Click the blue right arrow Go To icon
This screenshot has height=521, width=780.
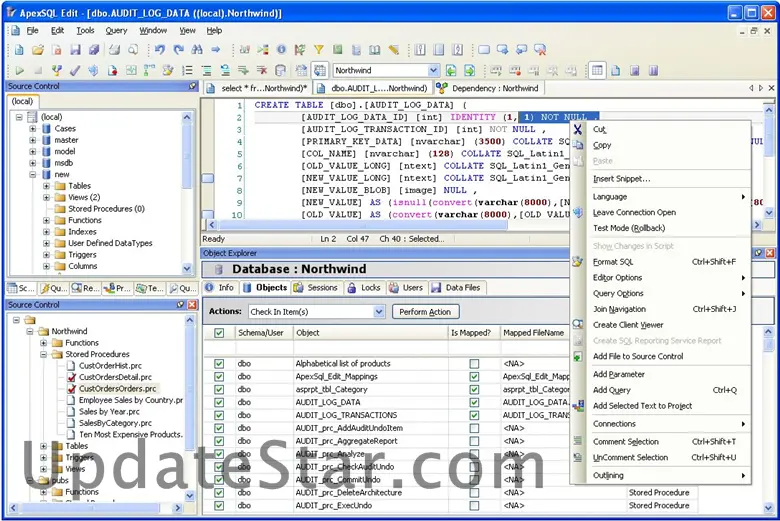pos(216,50)
